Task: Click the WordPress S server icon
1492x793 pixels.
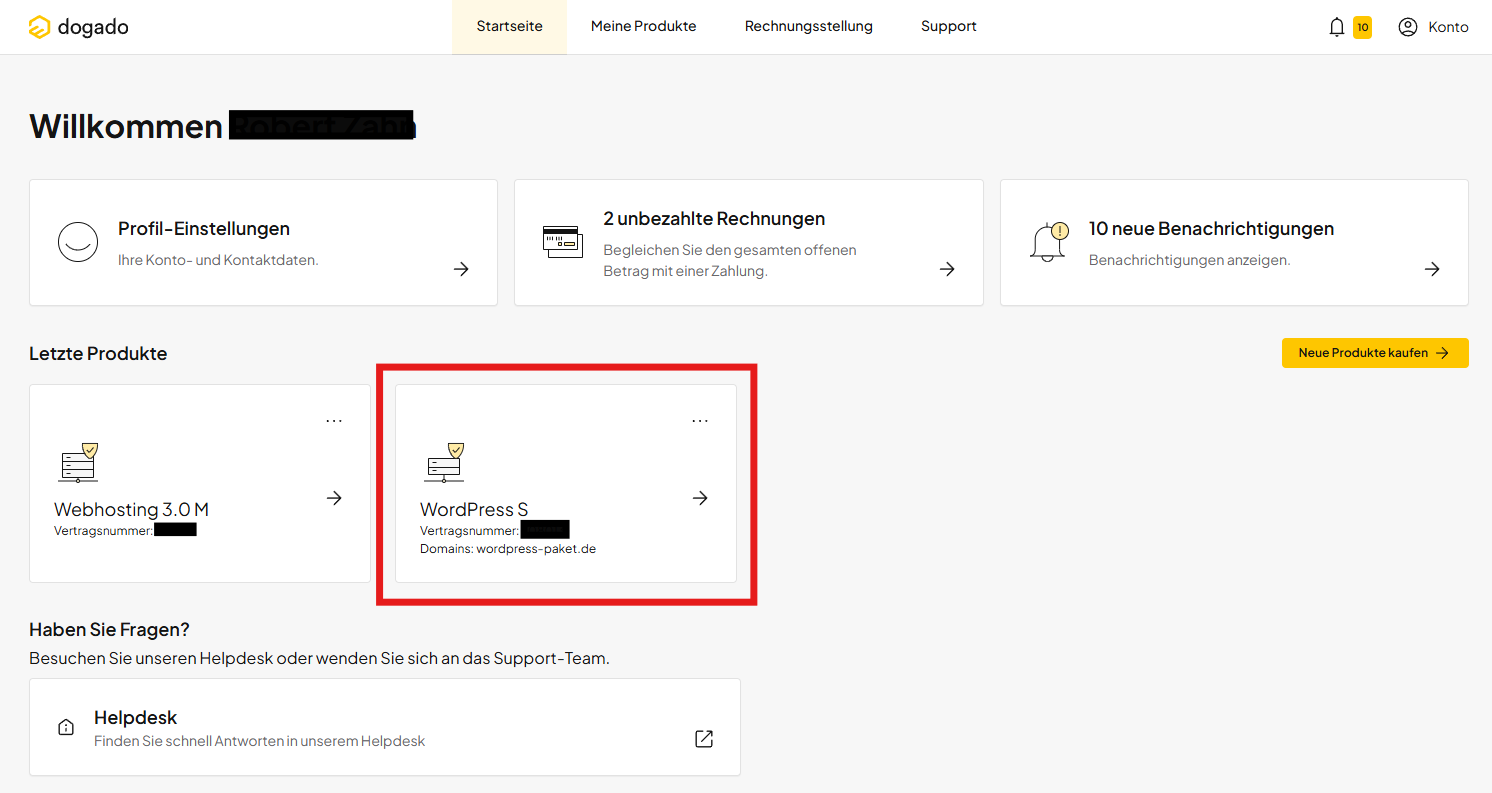Action: click(444, 463)
